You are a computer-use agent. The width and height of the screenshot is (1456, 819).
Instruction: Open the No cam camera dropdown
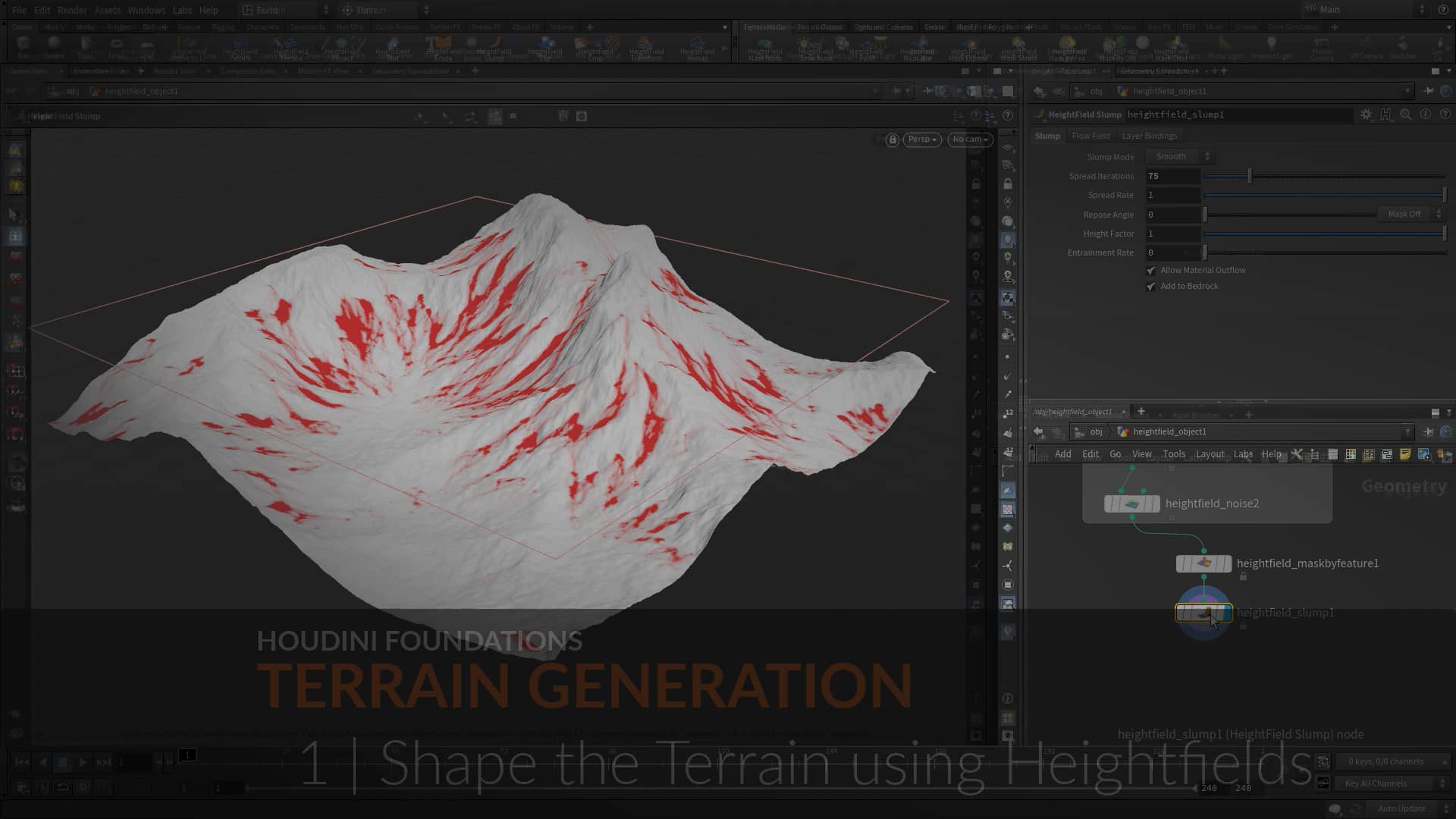[969, 140]
